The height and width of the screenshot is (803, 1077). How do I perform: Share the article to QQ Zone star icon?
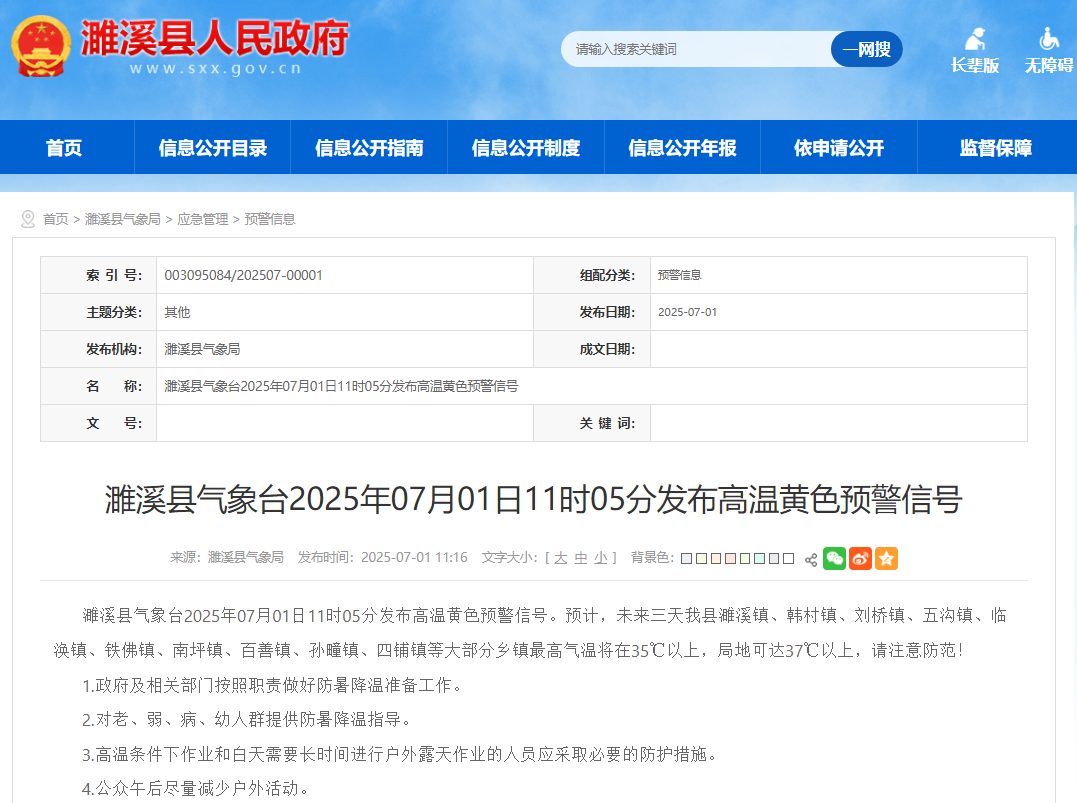tap(886, 558)
